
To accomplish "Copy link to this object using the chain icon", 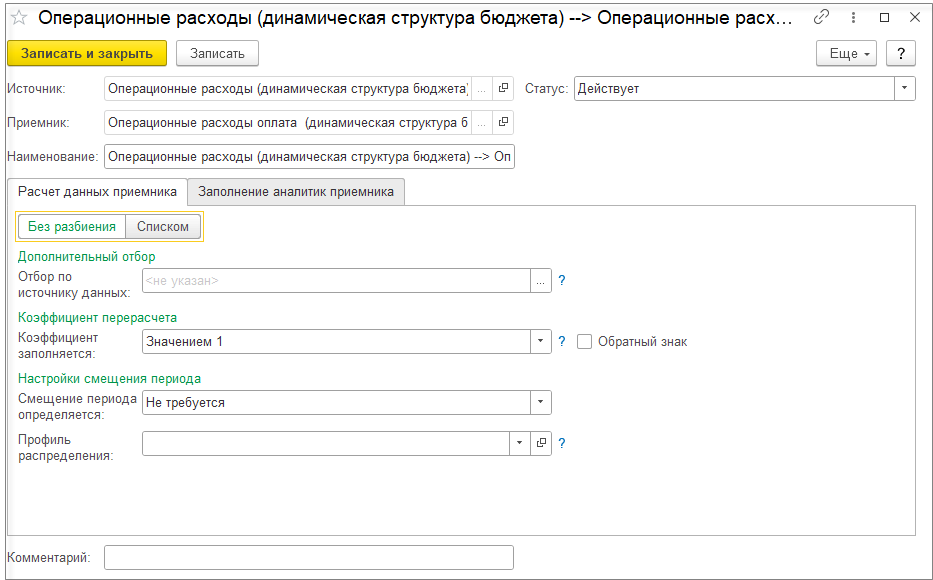I will click(x=822, y=18).
